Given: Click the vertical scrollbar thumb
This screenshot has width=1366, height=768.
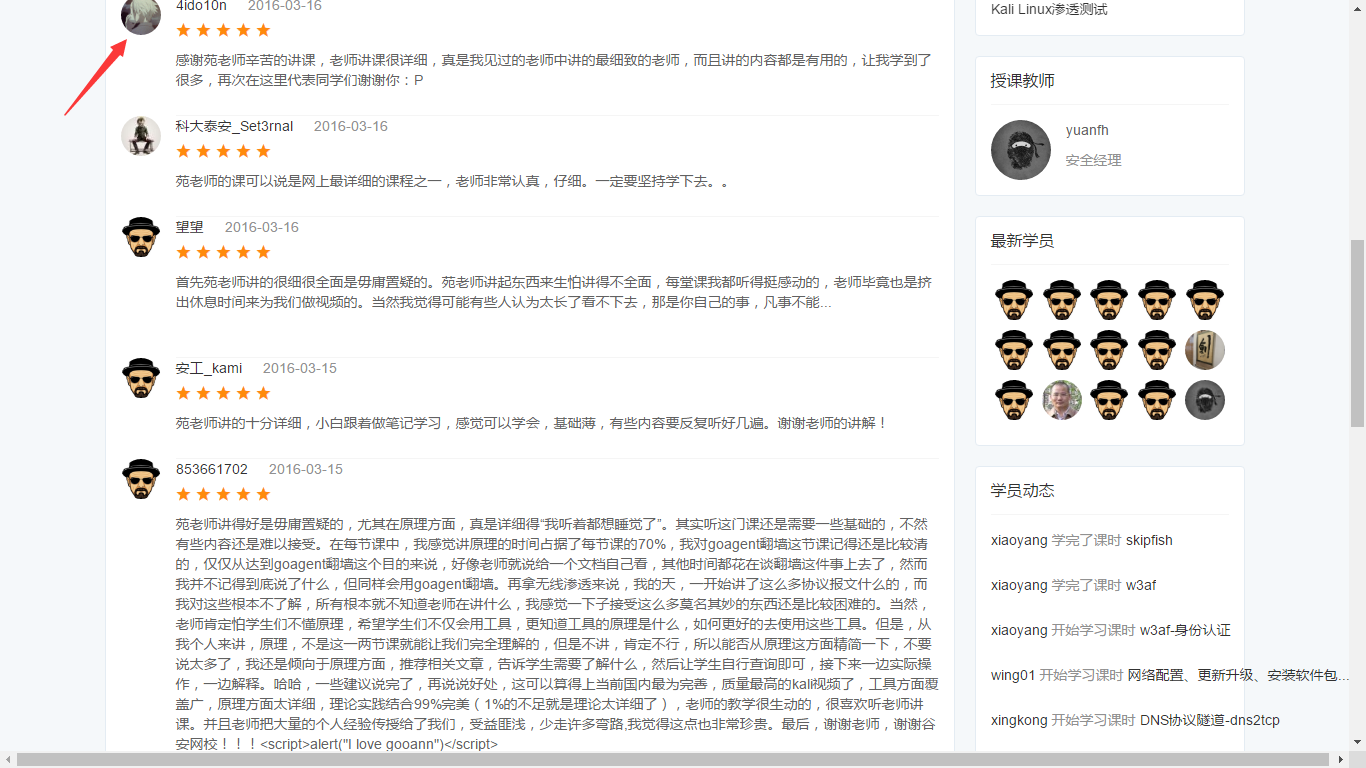Looking at the screenshot, I should (x=1357, y=334).
